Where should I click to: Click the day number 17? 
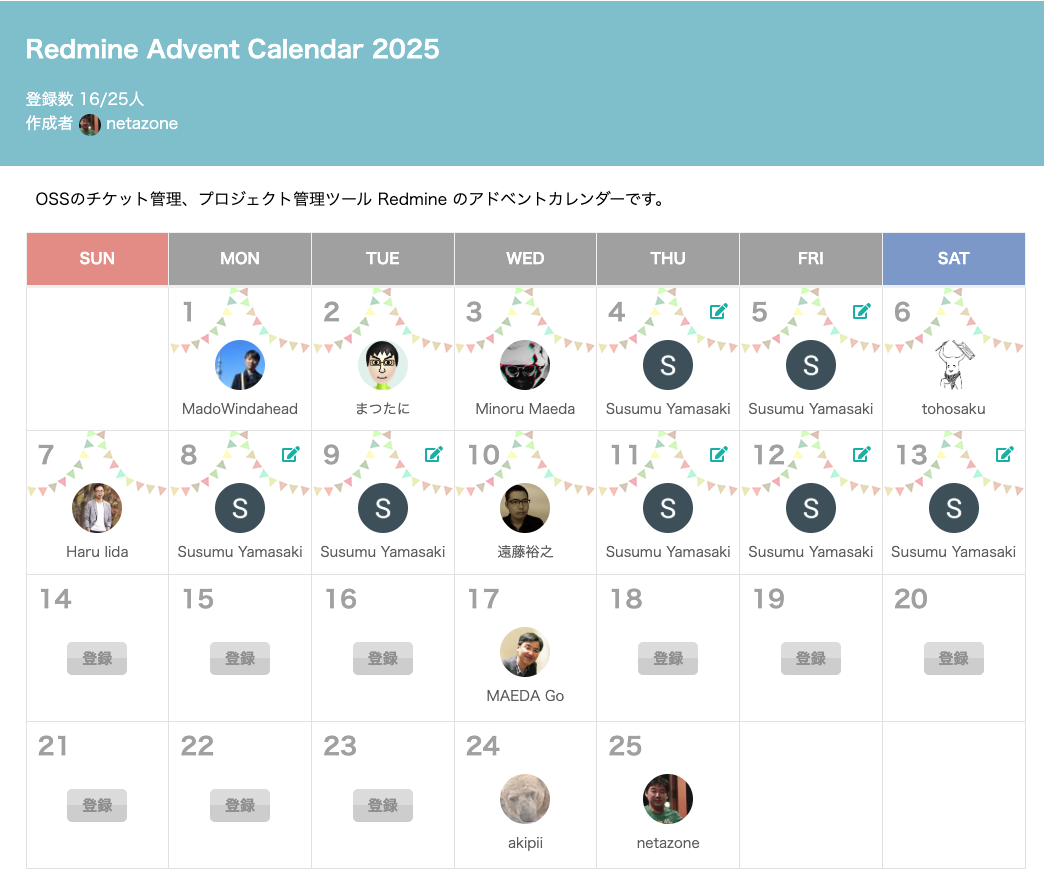pyautogui.click(x=483, y=599)
